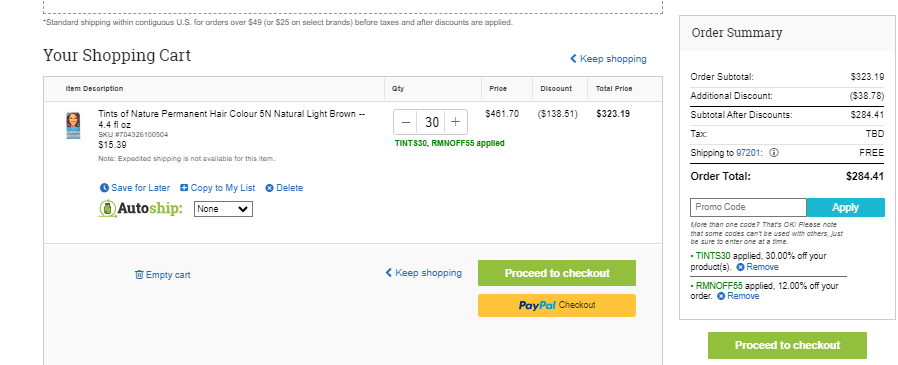The height and width of the screenshot is (365, 898).
Task: Apply the promo code
Action: 845,207
